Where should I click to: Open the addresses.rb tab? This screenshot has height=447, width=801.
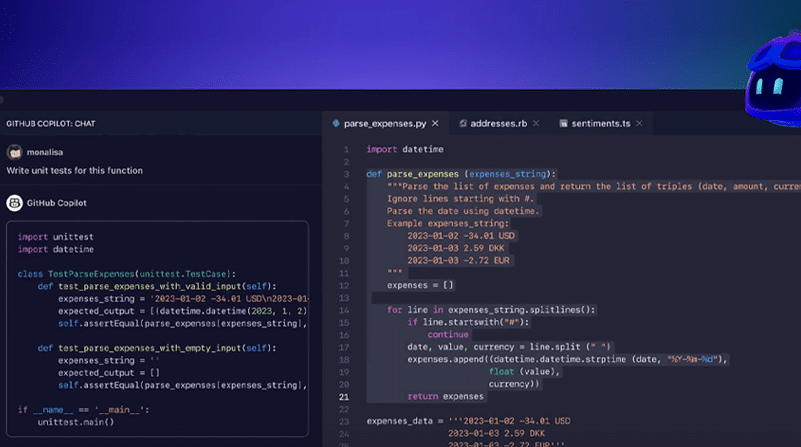click(x=498, y=124)
